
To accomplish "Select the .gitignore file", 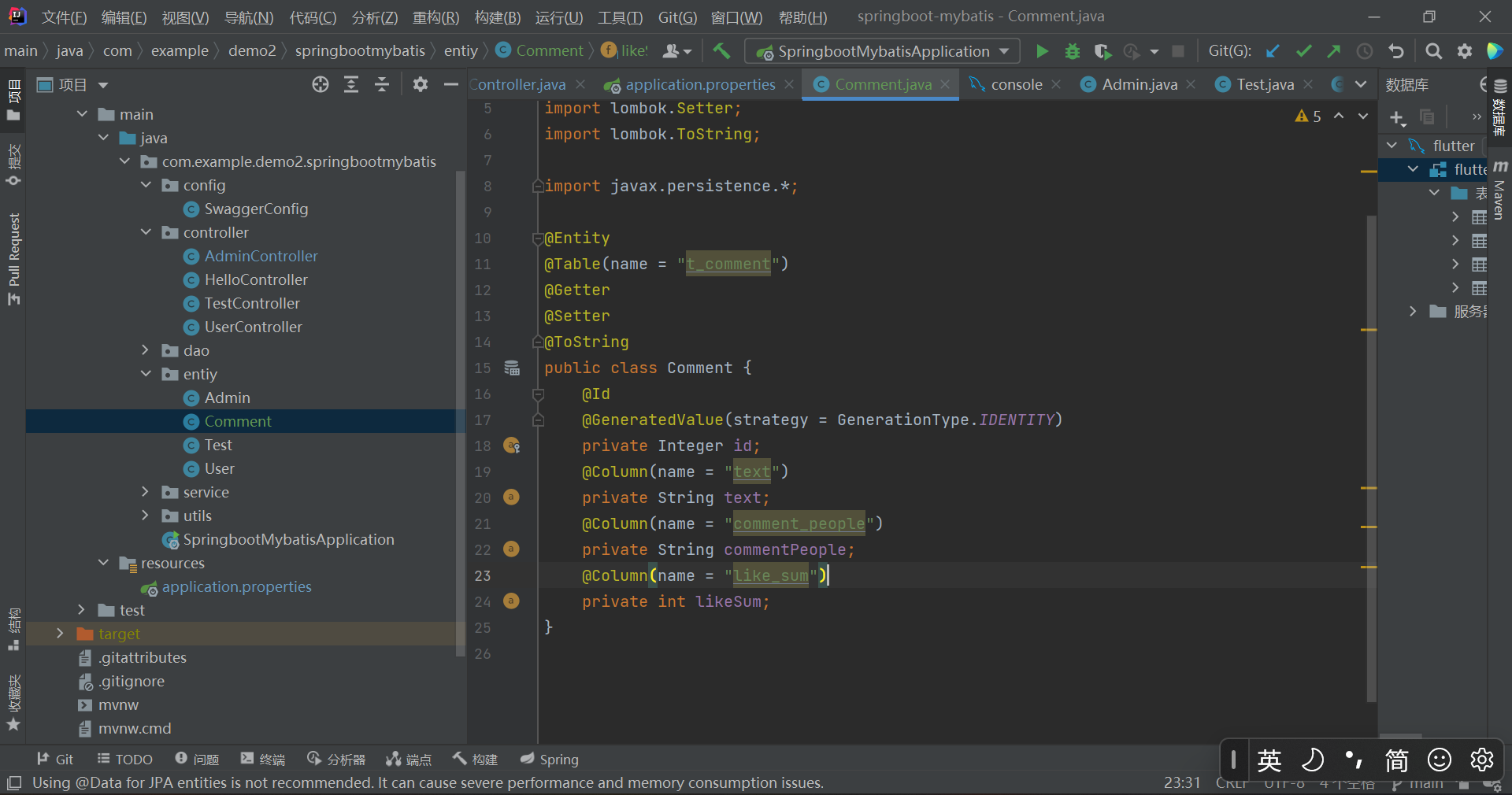I will (132, 681).
